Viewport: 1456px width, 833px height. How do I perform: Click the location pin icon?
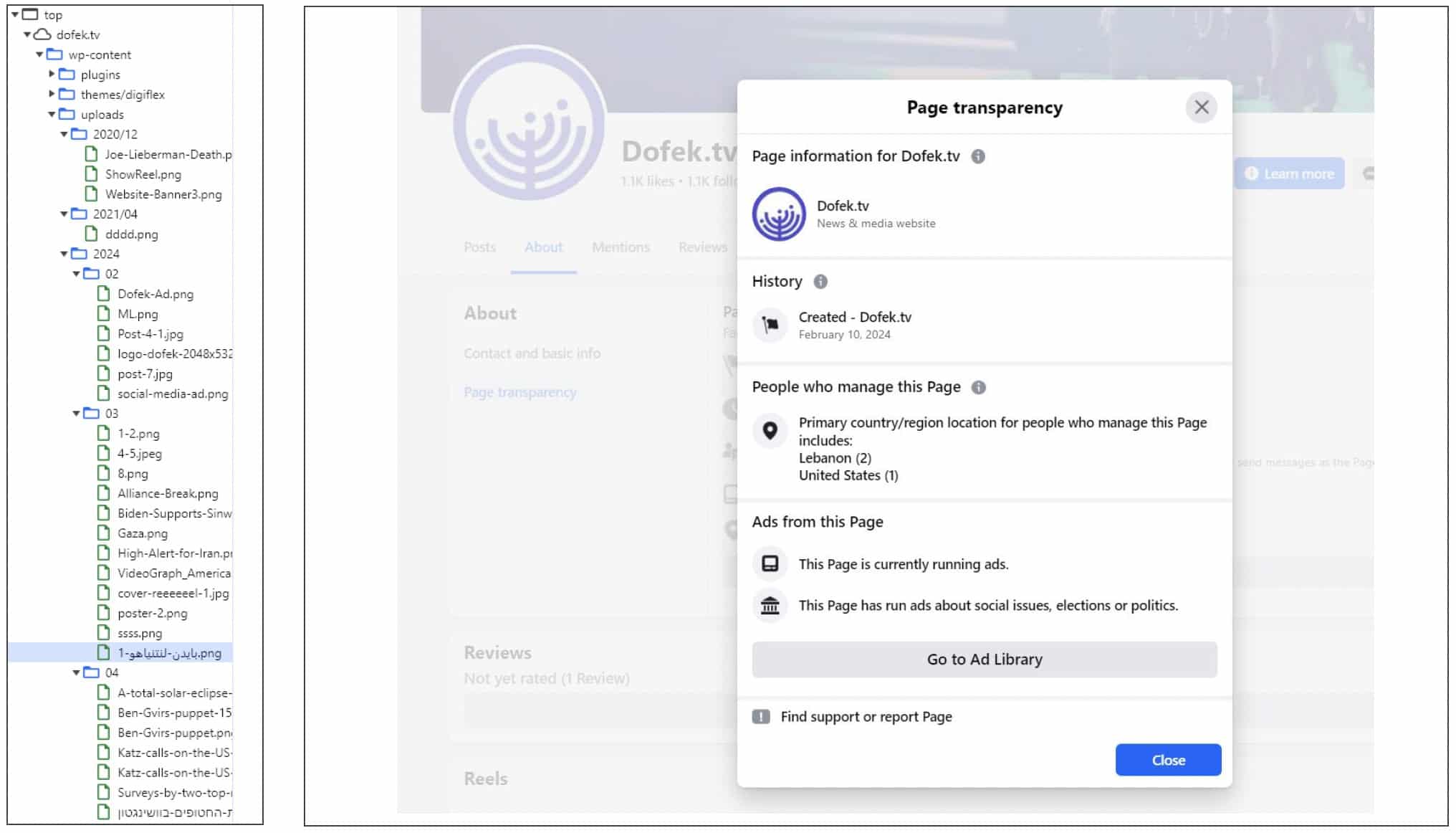pyautogui.click(x=770, y=430)
